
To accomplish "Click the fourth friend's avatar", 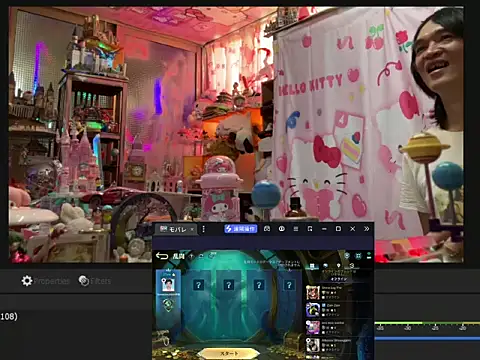I will [x=313, y=345].
